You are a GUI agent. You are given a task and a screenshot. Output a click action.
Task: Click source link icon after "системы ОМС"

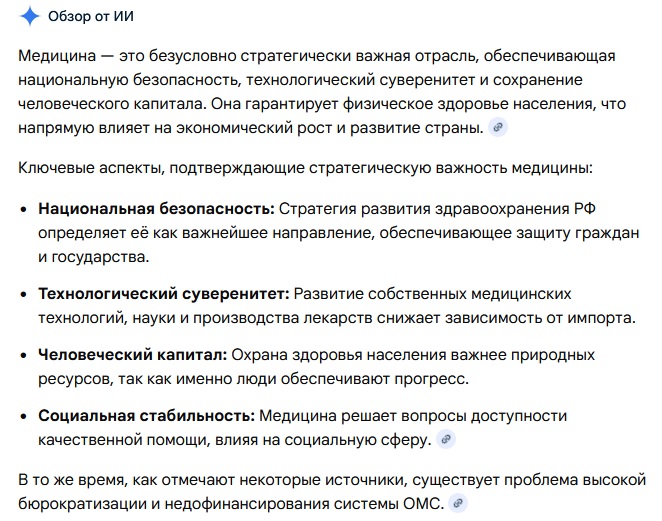click(458, 503)
